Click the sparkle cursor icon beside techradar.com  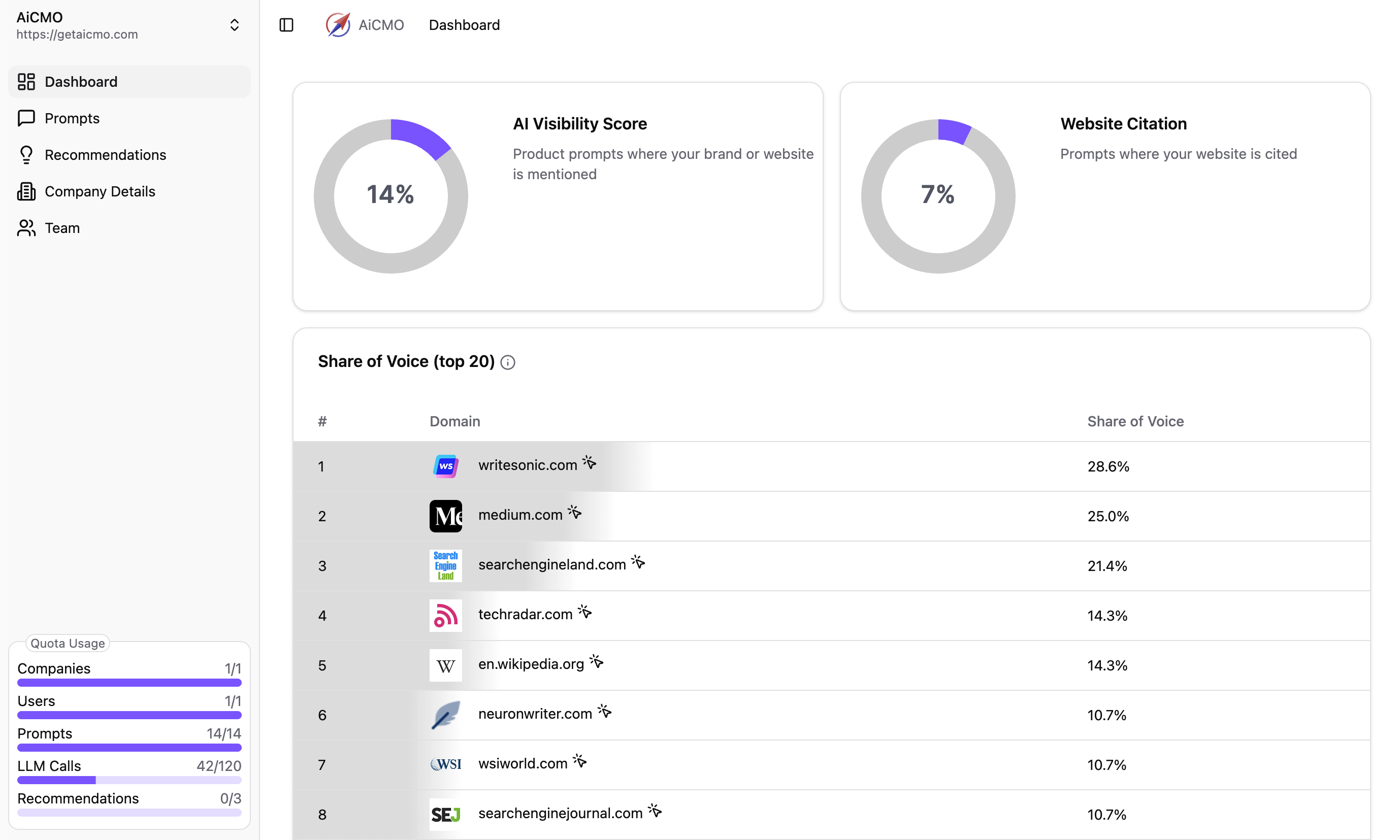coord(585,612)
